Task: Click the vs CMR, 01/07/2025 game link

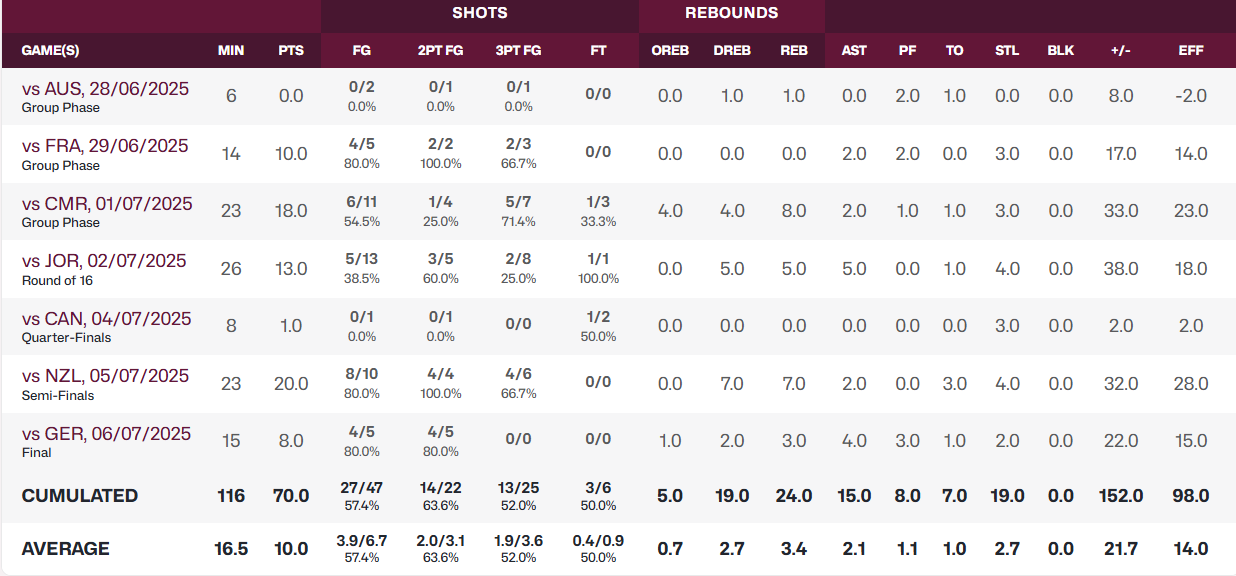Action: coord(107,204)
